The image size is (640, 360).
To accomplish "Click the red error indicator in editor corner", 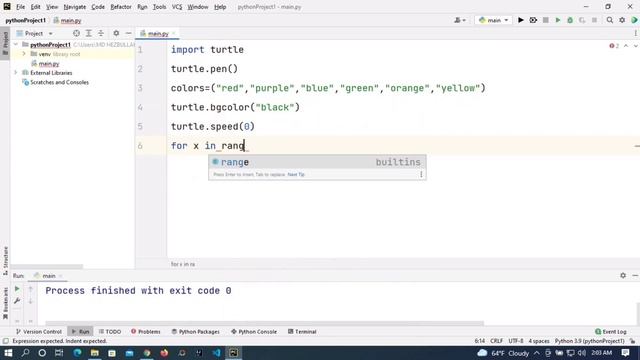I will [614, 46].
